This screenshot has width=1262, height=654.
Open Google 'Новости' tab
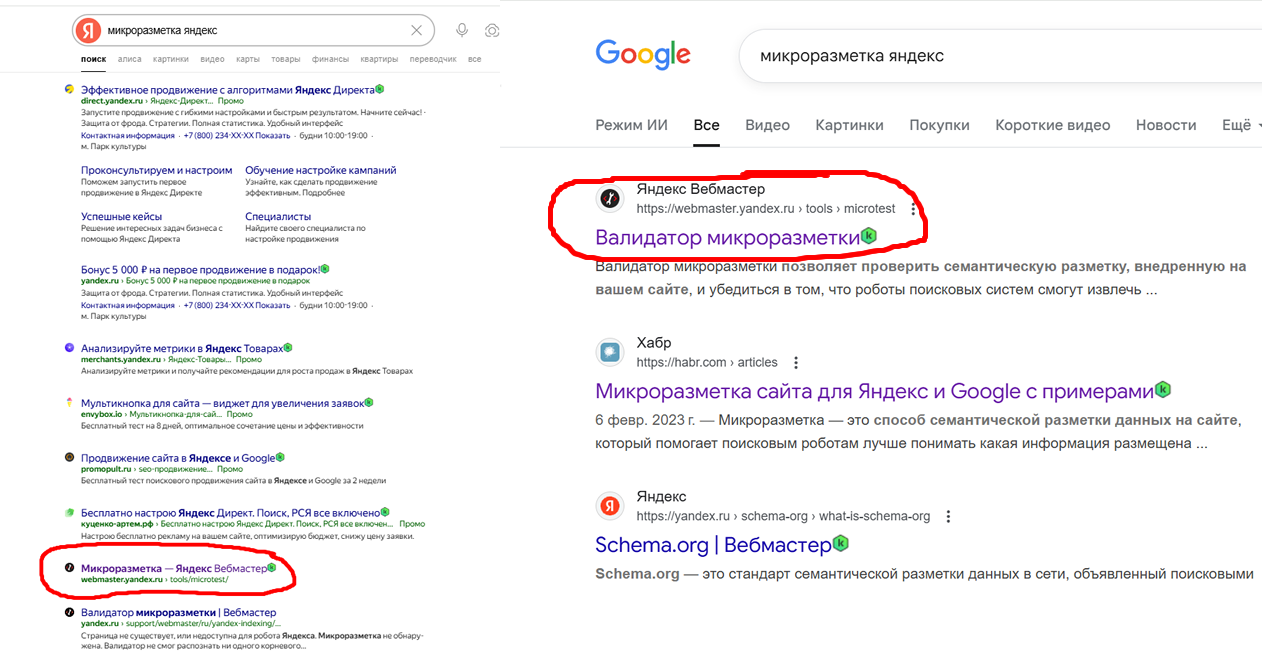point(1166,125)
